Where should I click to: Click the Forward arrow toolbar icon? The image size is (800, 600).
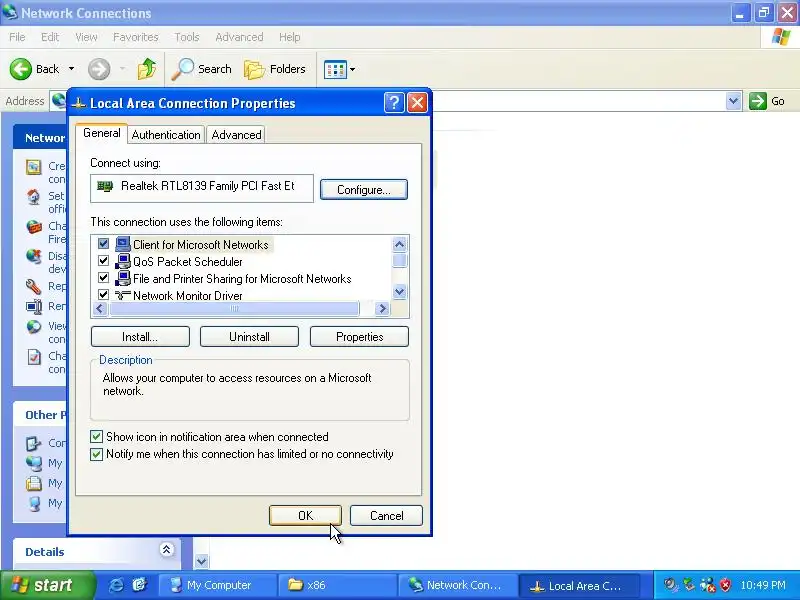click(98, 69)
